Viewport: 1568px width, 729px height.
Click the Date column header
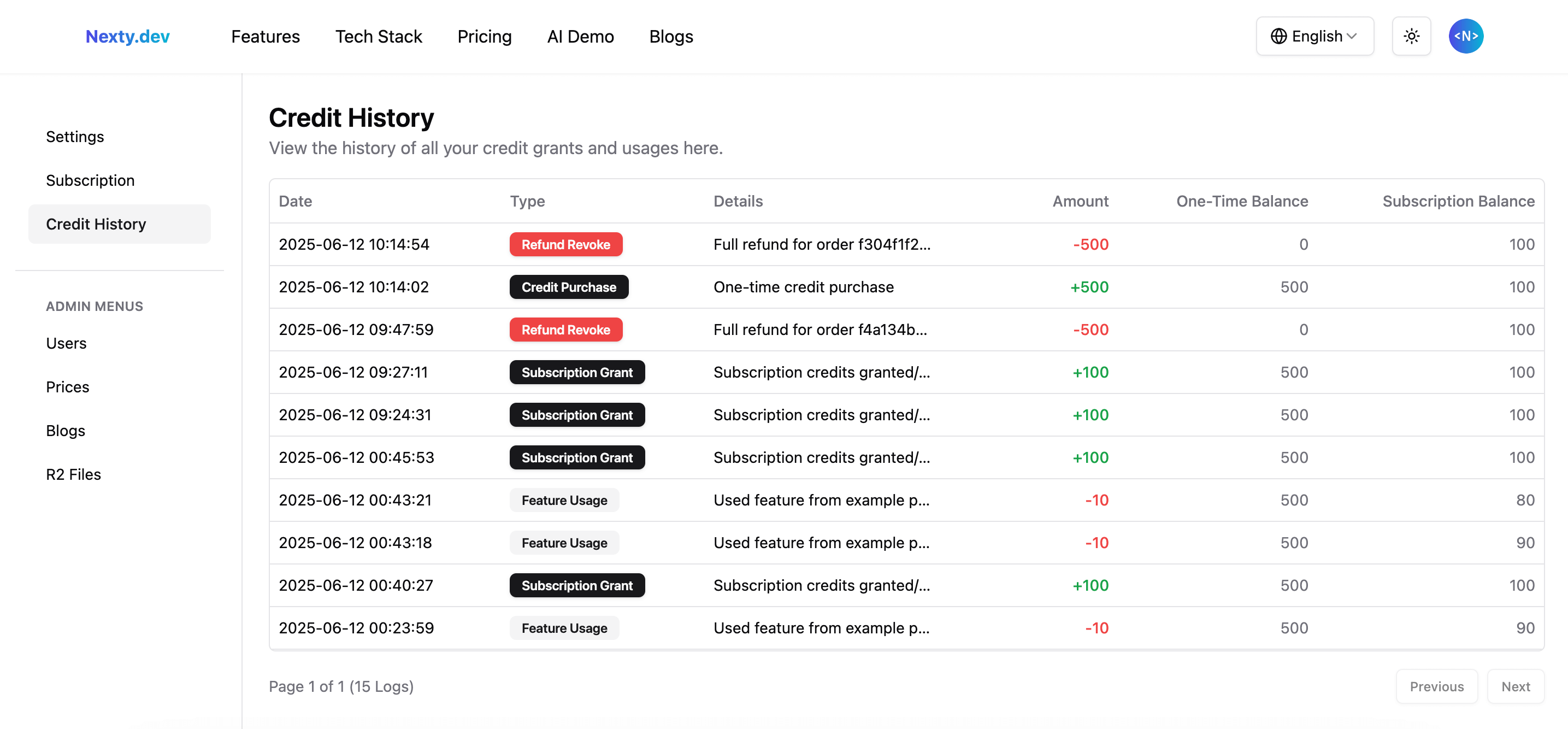pos(295,202)
